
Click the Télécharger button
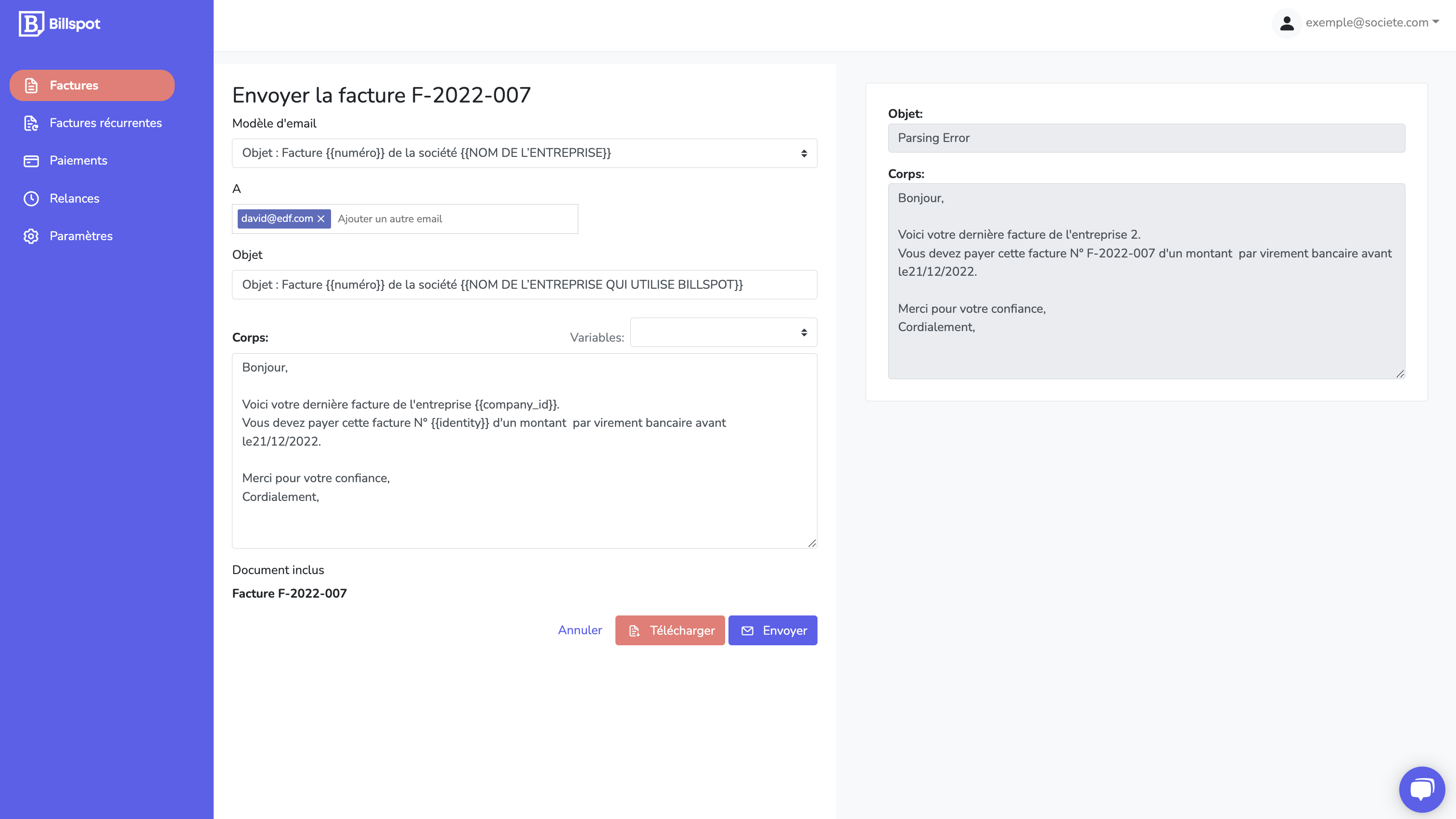(x=670, y=630)
